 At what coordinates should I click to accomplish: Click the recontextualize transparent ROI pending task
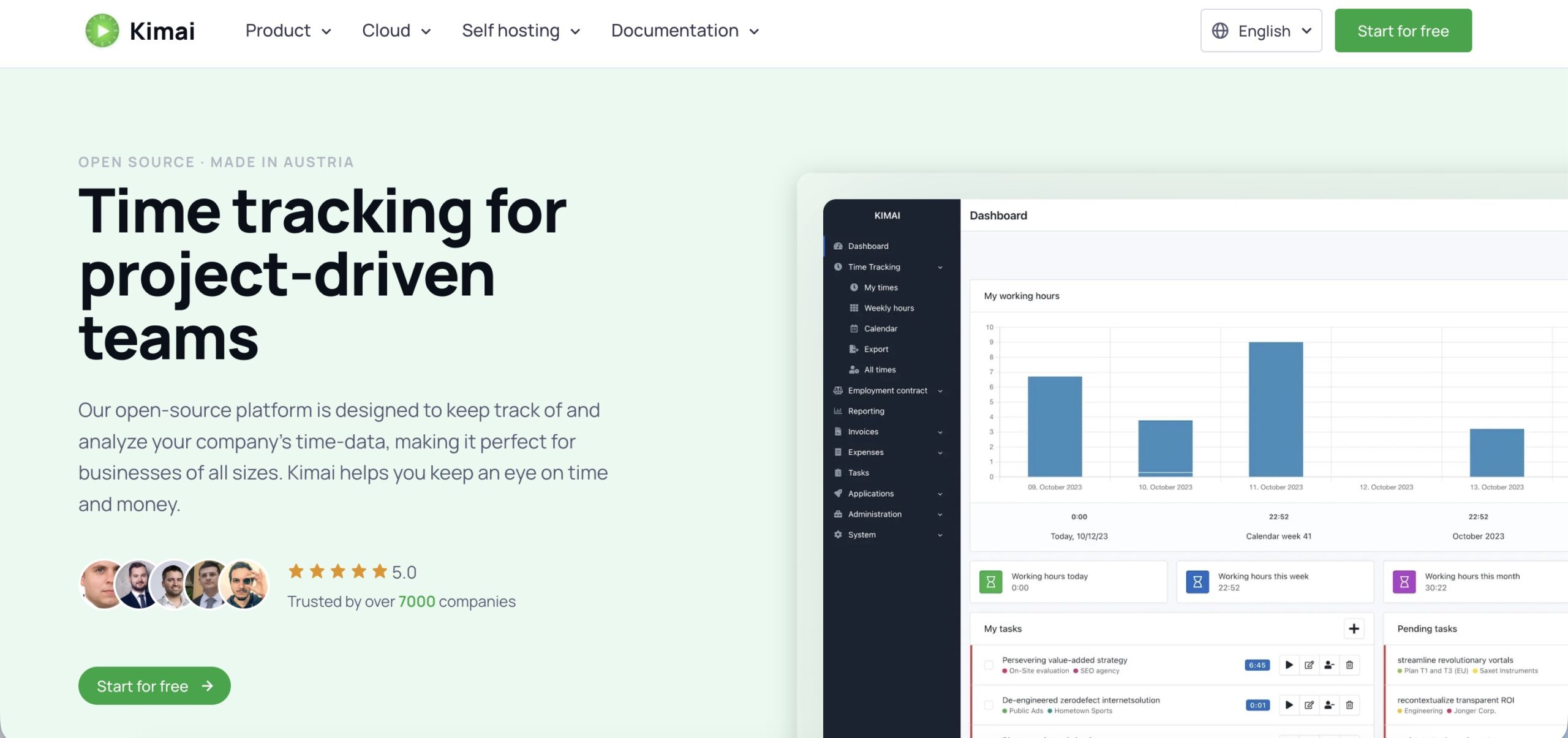(x=1456, y=700)
